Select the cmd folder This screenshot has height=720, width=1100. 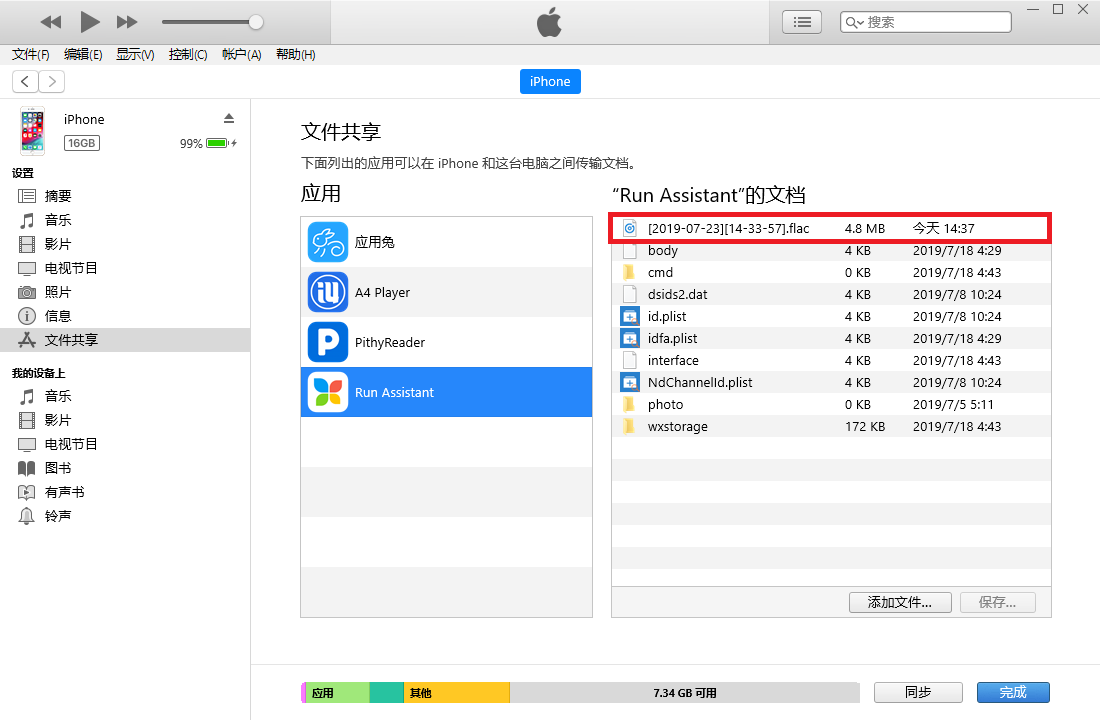[x=831, y=272]
